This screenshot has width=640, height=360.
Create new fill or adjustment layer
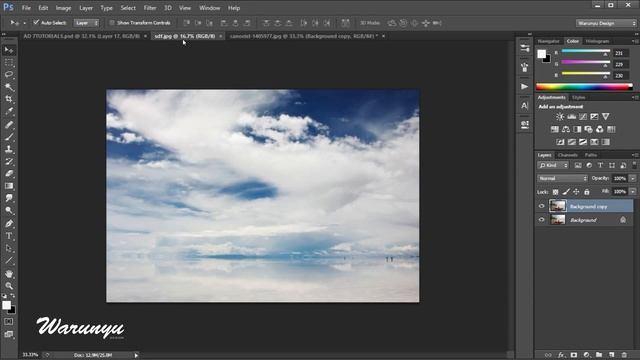point(587,355)
